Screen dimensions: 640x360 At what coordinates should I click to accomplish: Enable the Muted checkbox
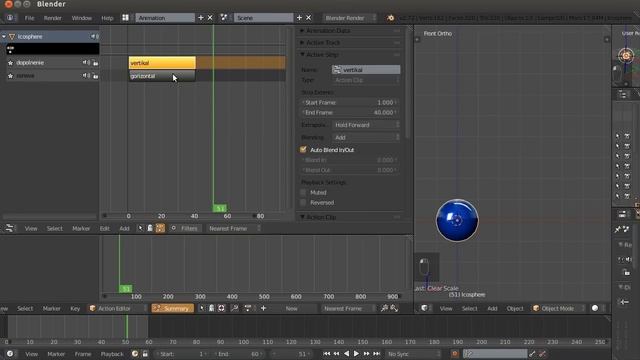point(303,192)
